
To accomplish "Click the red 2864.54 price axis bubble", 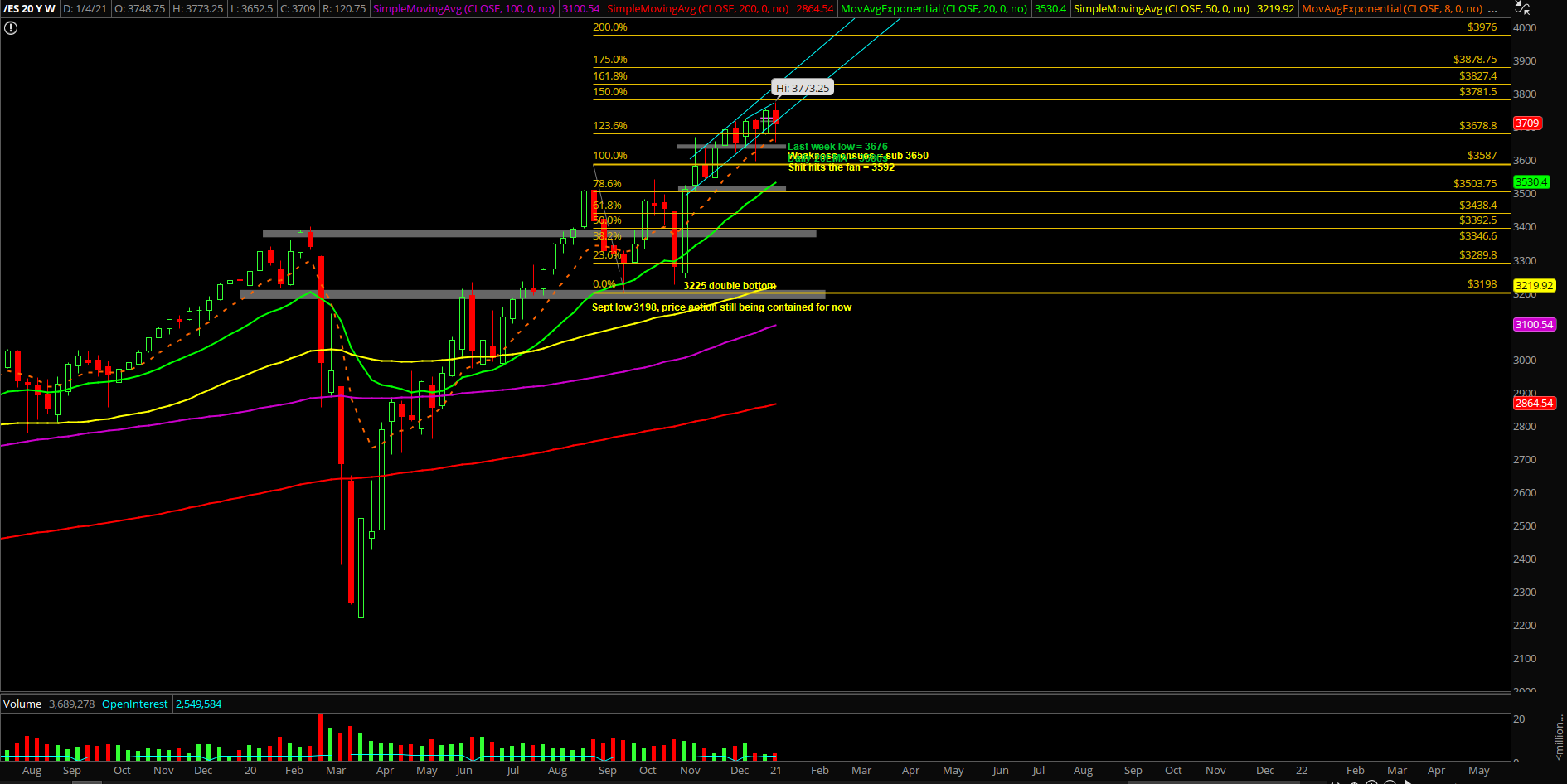I will point(1534,404).
